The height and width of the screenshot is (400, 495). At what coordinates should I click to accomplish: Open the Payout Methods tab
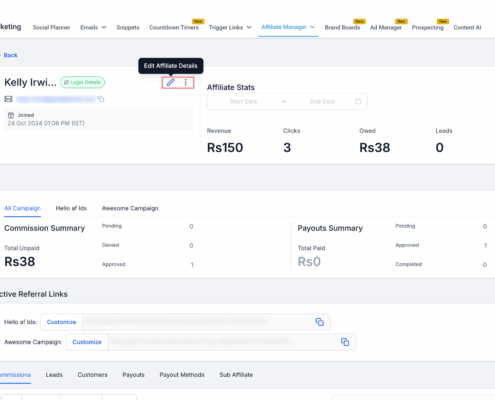pos(182,375)
